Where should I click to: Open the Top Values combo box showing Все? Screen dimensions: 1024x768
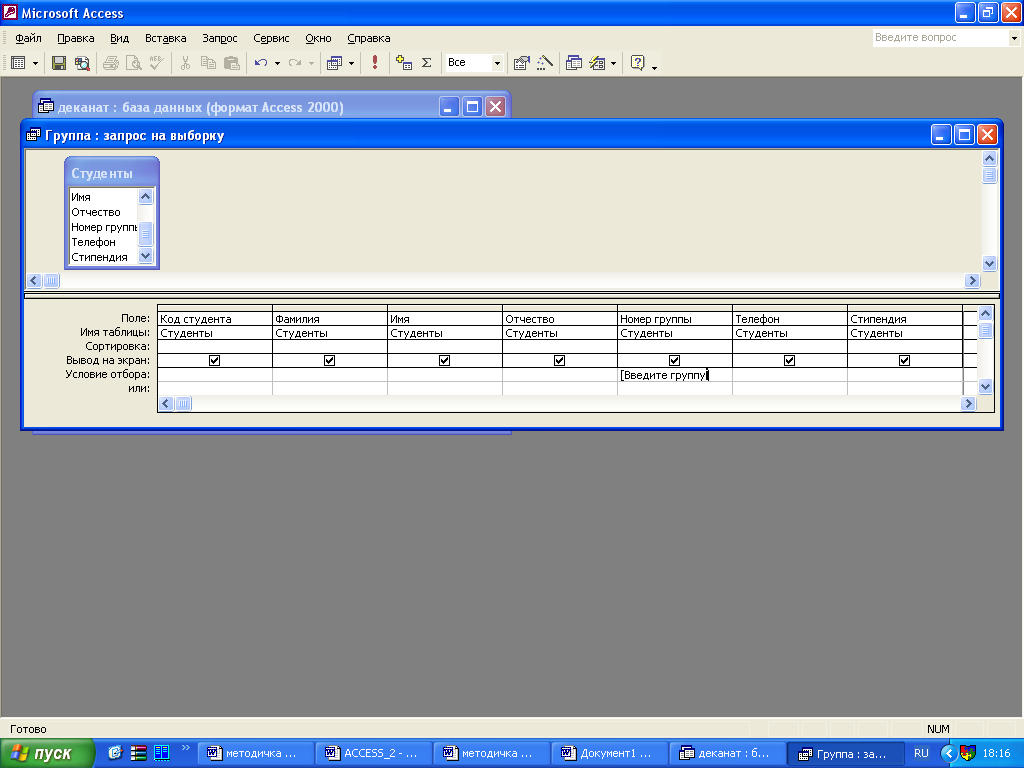tap(473, 63)
